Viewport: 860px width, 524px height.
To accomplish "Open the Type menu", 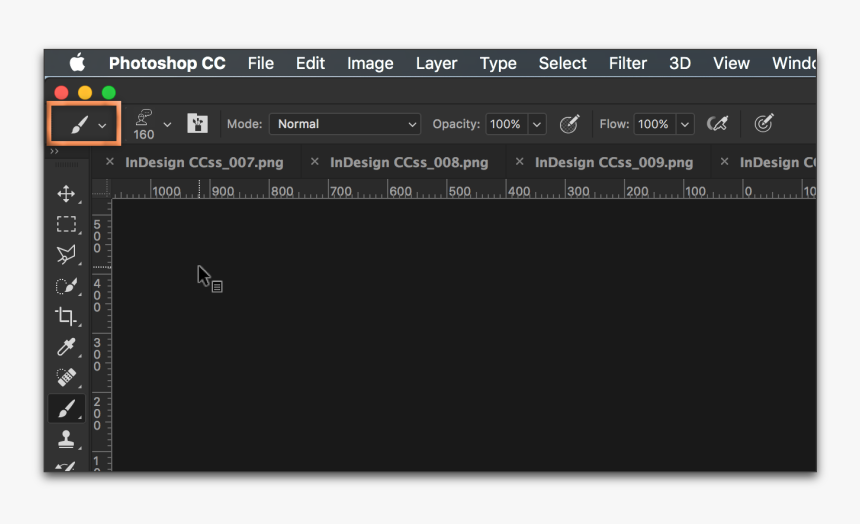I will tap(498, 64).
